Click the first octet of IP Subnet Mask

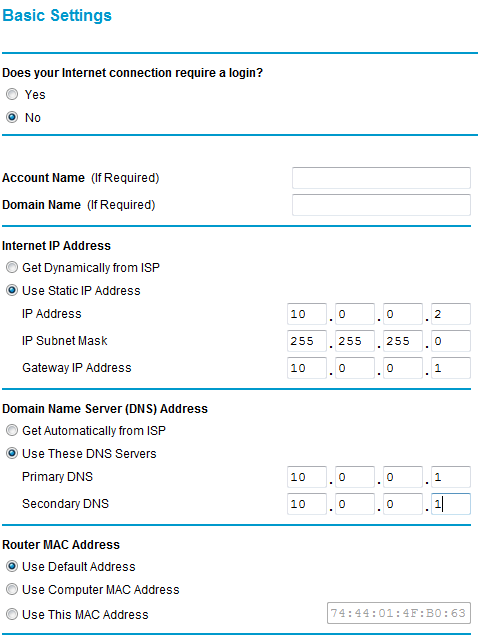[307, 341]
